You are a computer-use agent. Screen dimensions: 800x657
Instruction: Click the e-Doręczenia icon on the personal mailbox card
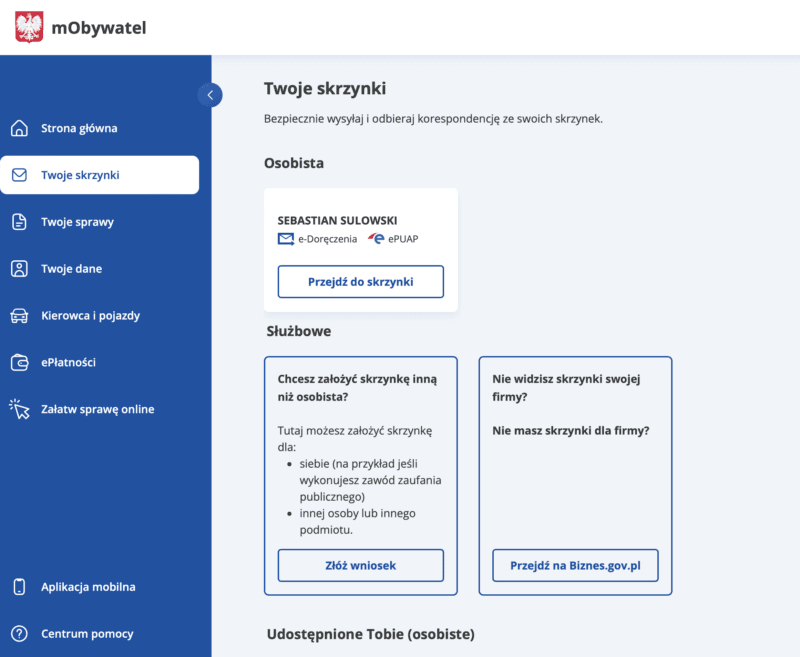(x=286, y=239)
